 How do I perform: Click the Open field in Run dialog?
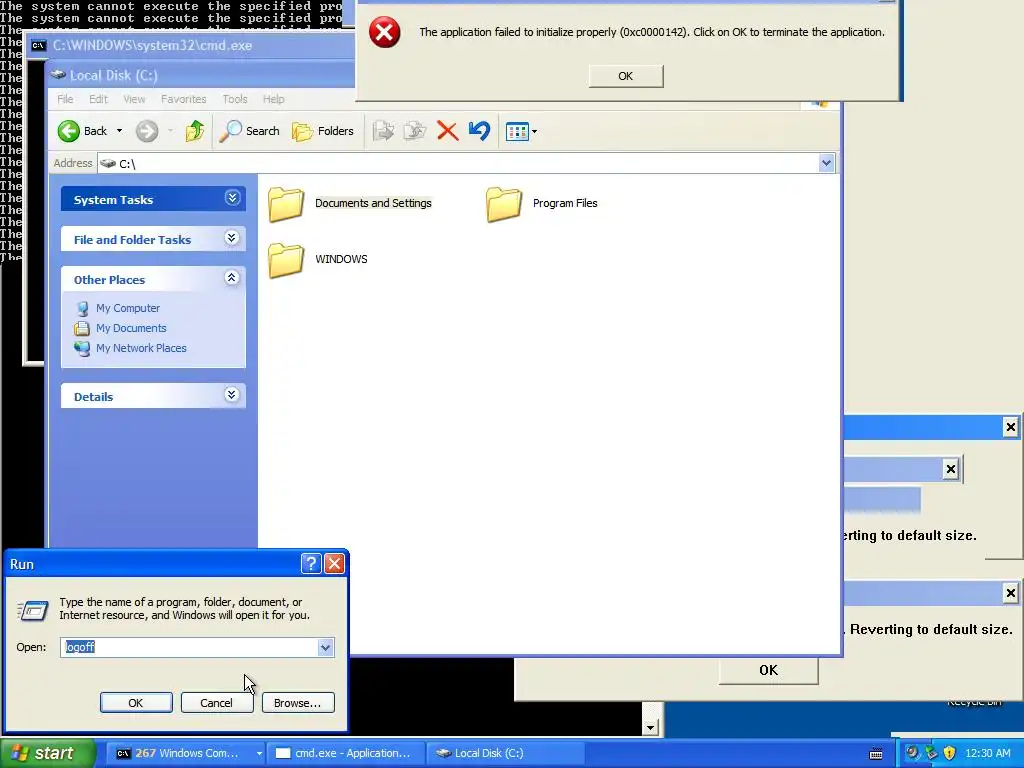(x=190, y=647)
